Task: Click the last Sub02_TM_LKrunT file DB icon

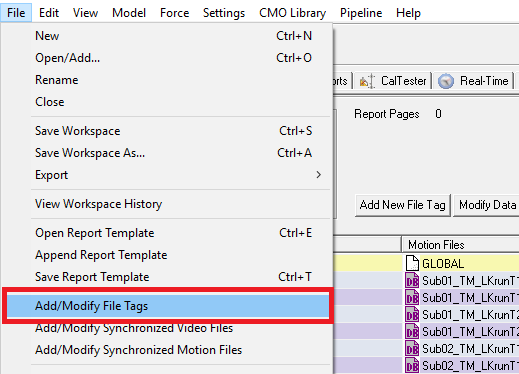Action: [412, 366]
